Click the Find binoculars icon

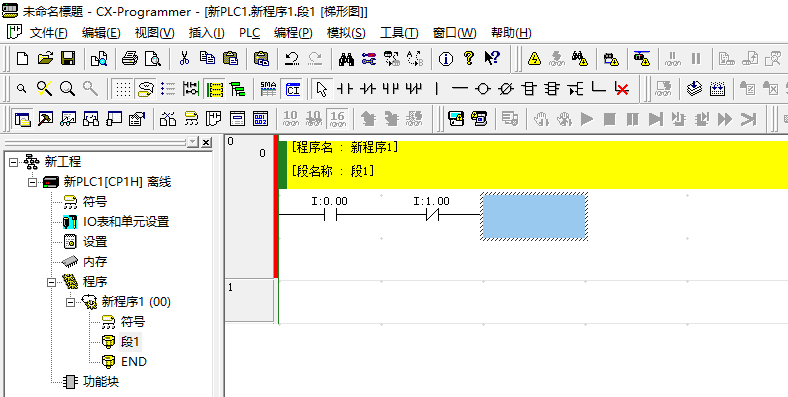(346, 58)
